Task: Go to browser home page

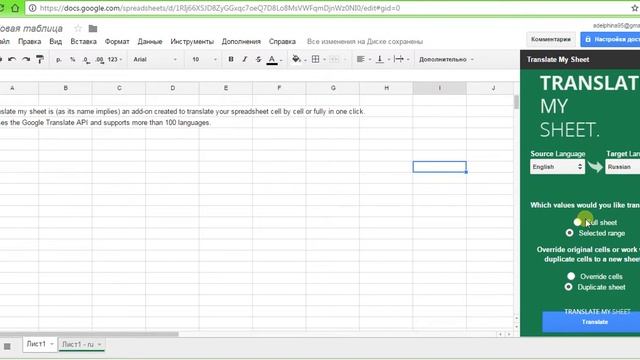Action: point(15,8)
